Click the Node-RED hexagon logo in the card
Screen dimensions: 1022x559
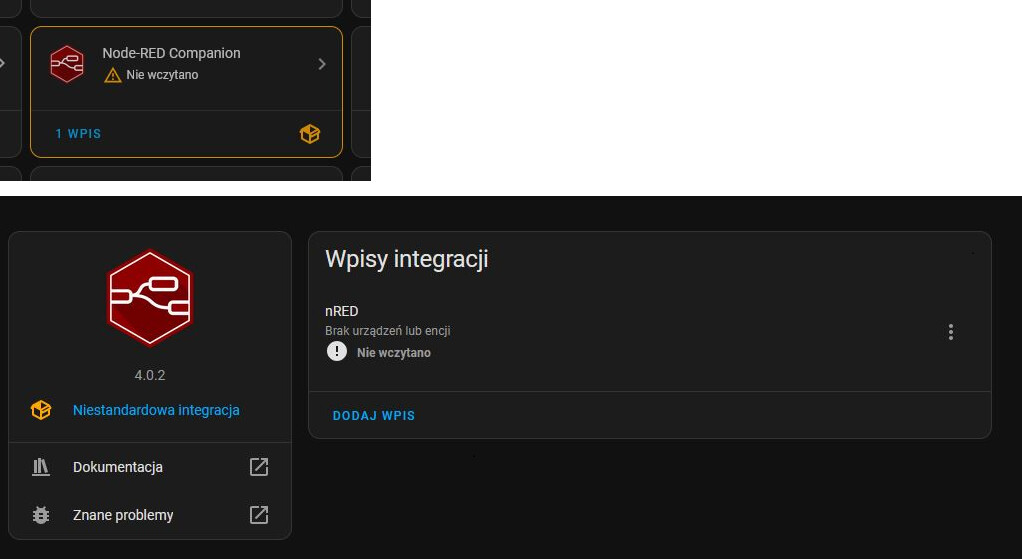pyautogui.click(x=67, y=64)
